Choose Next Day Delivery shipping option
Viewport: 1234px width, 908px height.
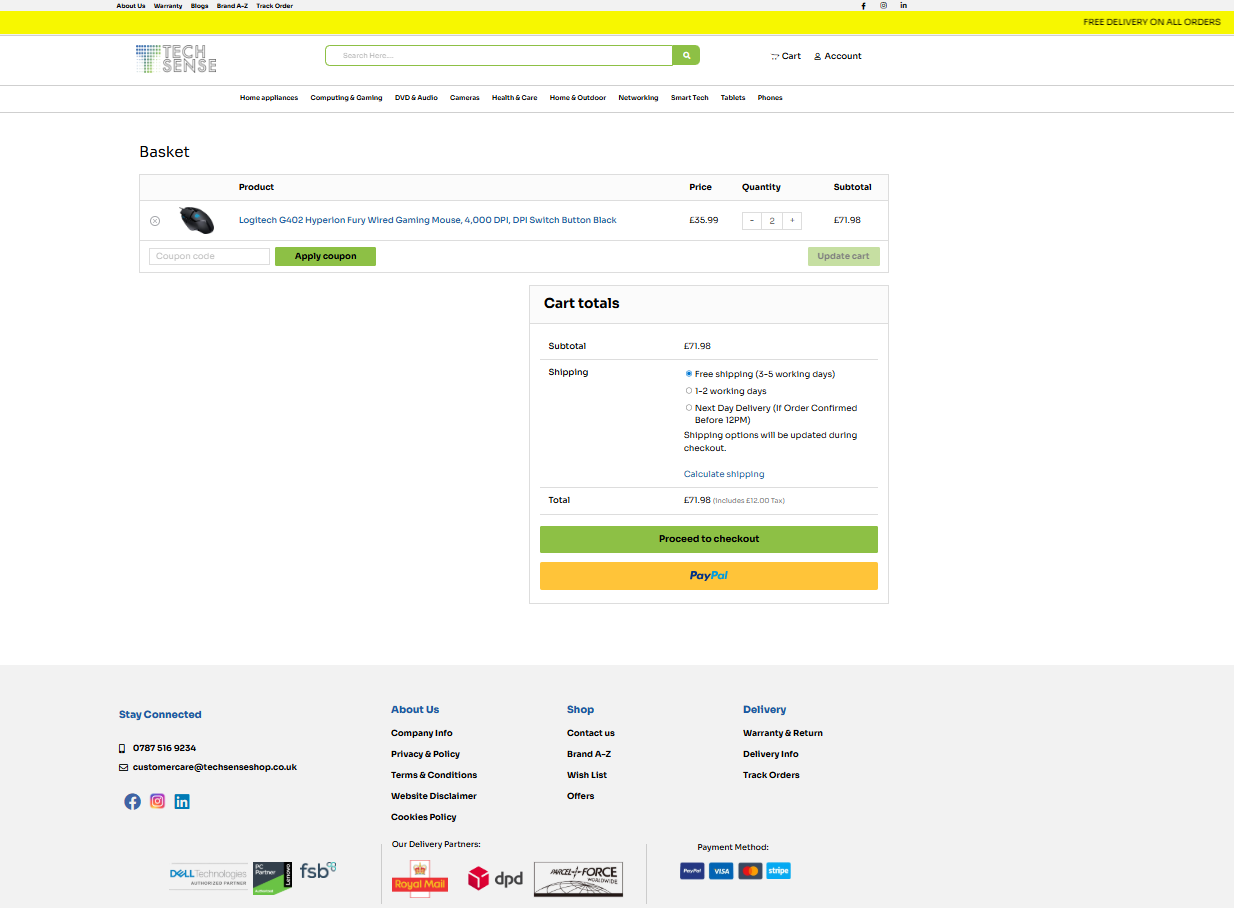click(689, 408)
